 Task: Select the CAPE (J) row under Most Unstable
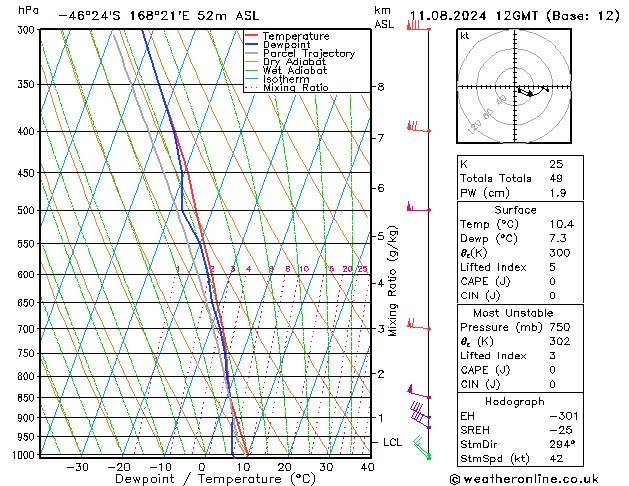pos(520,370)
